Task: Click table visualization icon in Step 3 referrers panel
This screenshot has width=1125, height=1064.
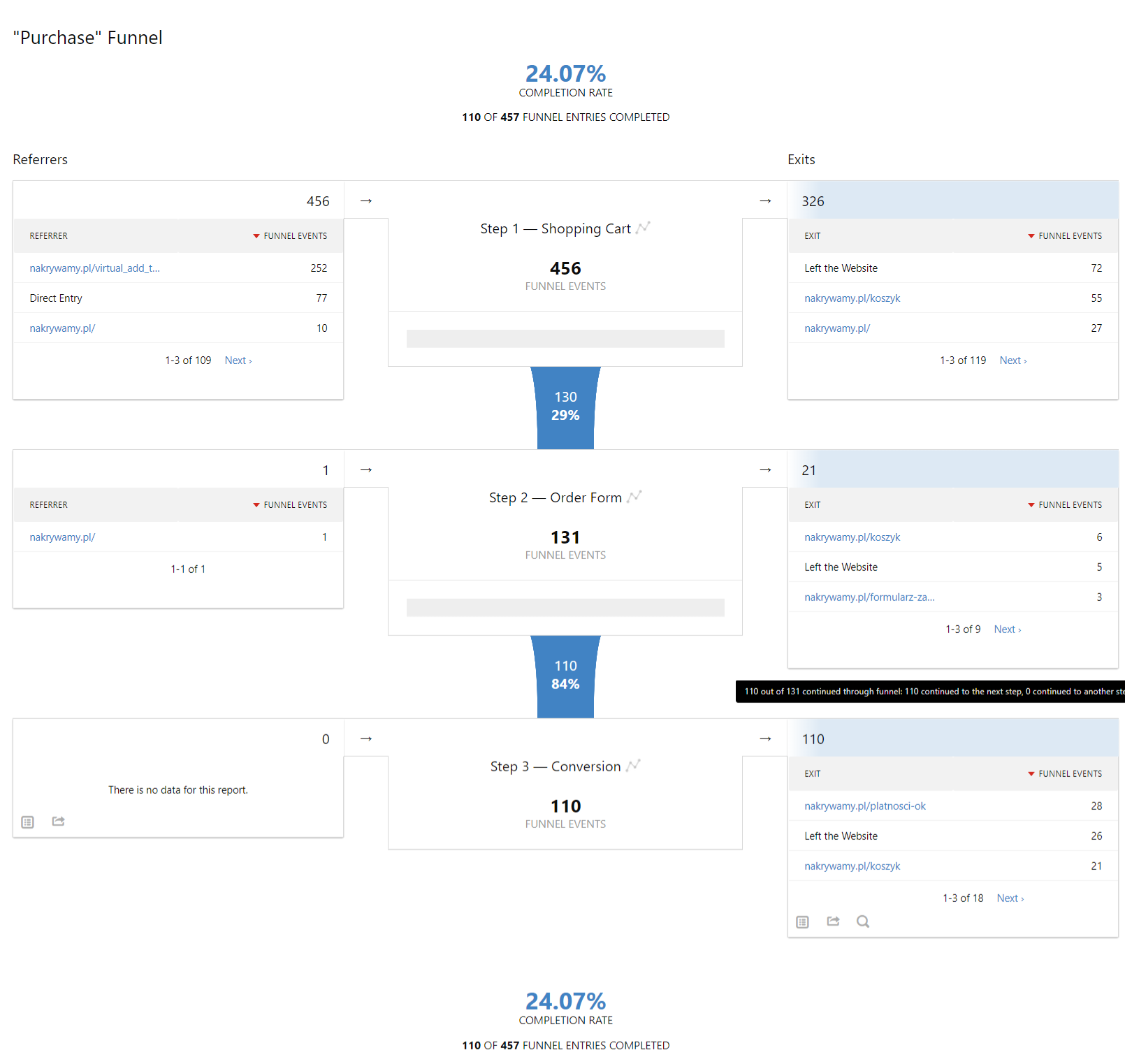Action: coord(28,822)
